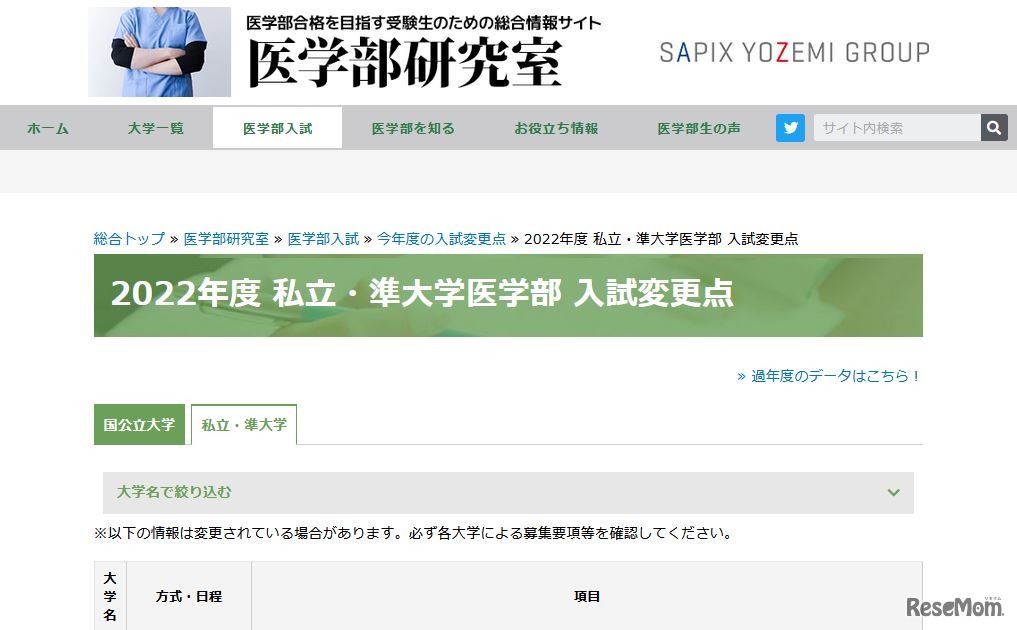This screenshot has width=1017, height=630.
Task: Open the 医学部生の声 page
Action: [x=698, y=128]
